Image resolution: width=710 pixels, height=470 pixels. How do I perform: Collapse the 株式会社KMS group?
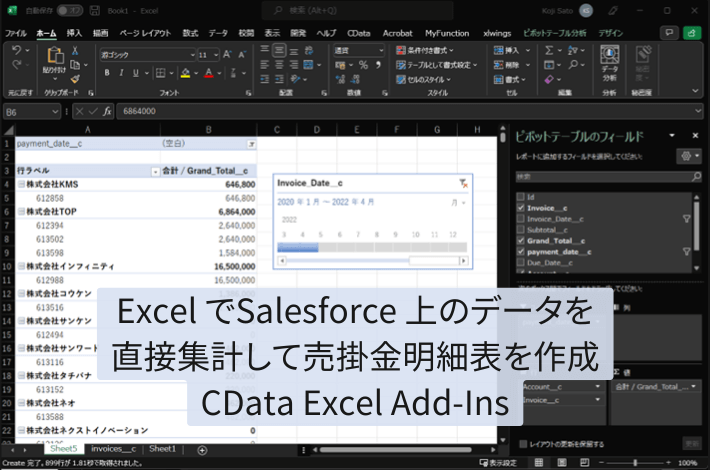point(21,184)
